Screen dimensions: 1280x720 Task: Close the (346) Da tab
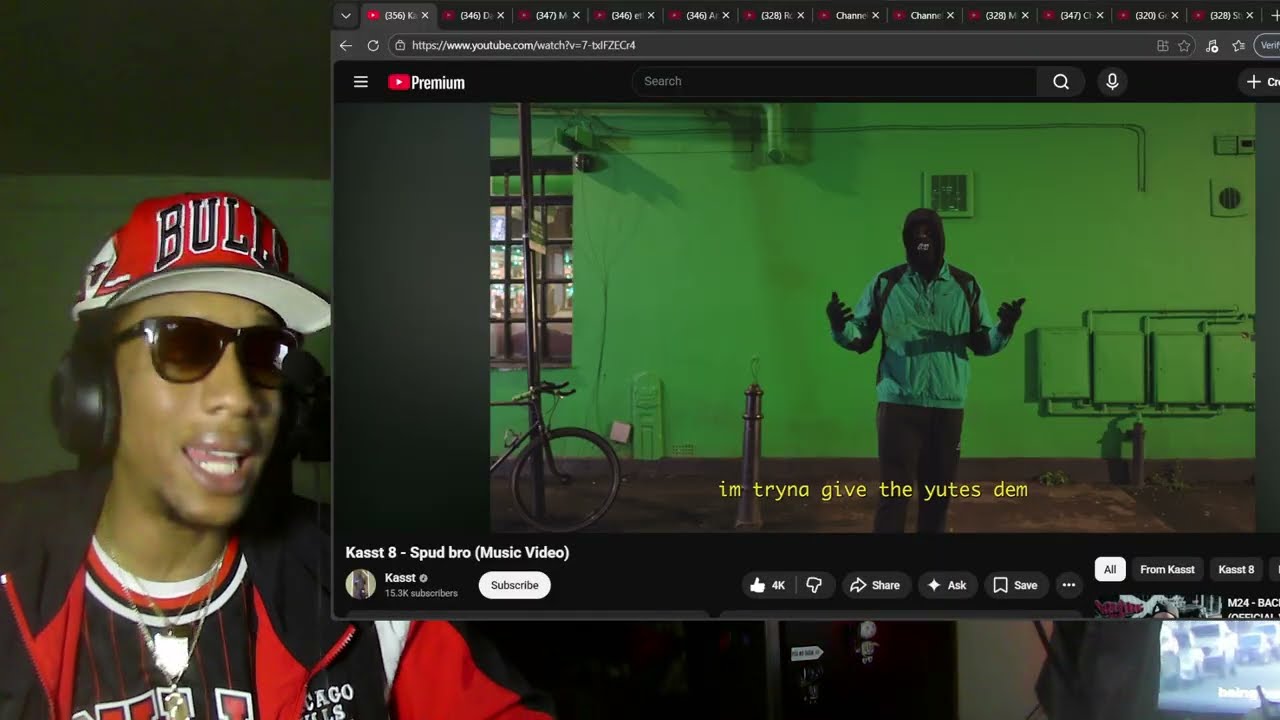click(x=501, y=15)
